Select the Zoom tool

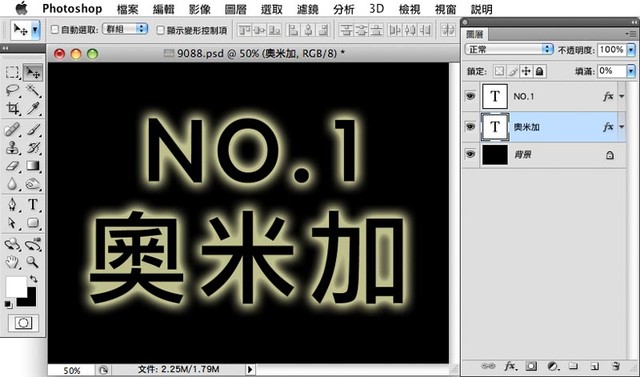click(x=33, y=262)
